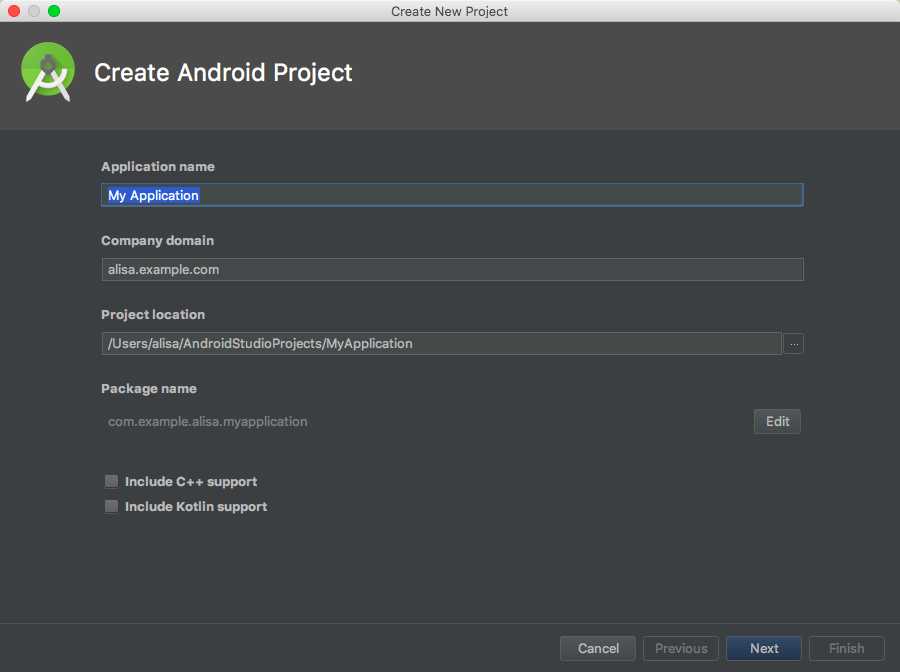Image resolution: width=900 pixels, height=672 pixels.
Task: Enable Include C++ support checkbox
Action: (111, 481)
